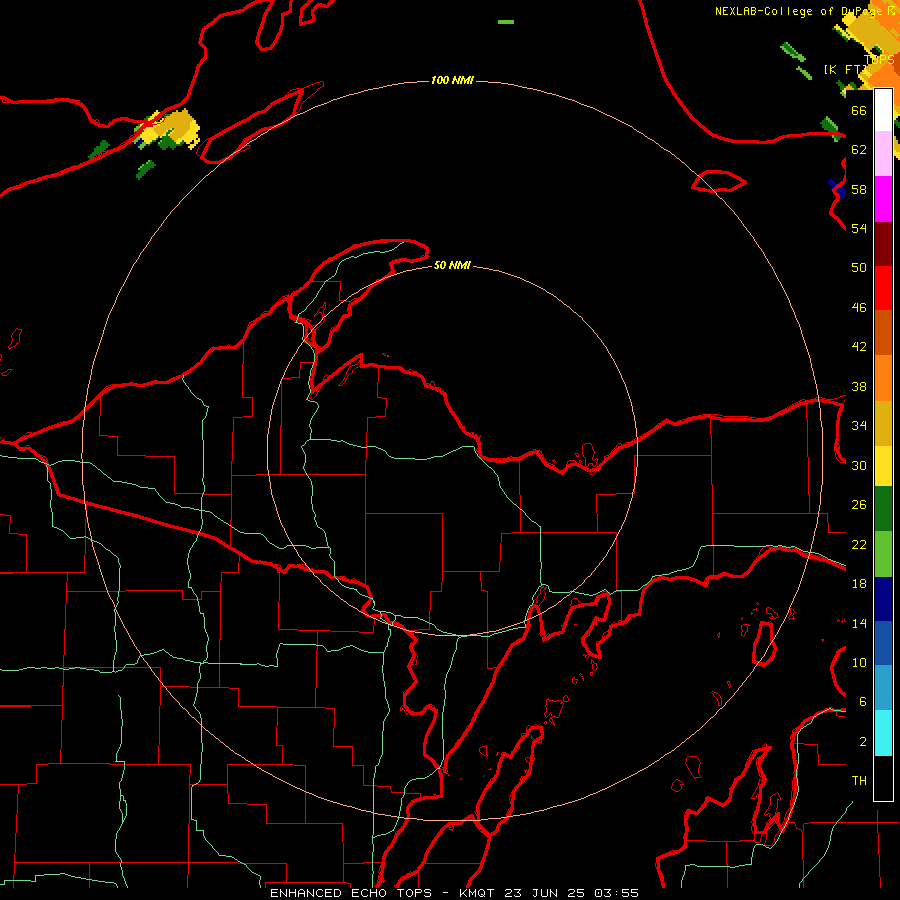Click the legend value "30"
The height and width of the screenshot is (900, 900).
859,465
